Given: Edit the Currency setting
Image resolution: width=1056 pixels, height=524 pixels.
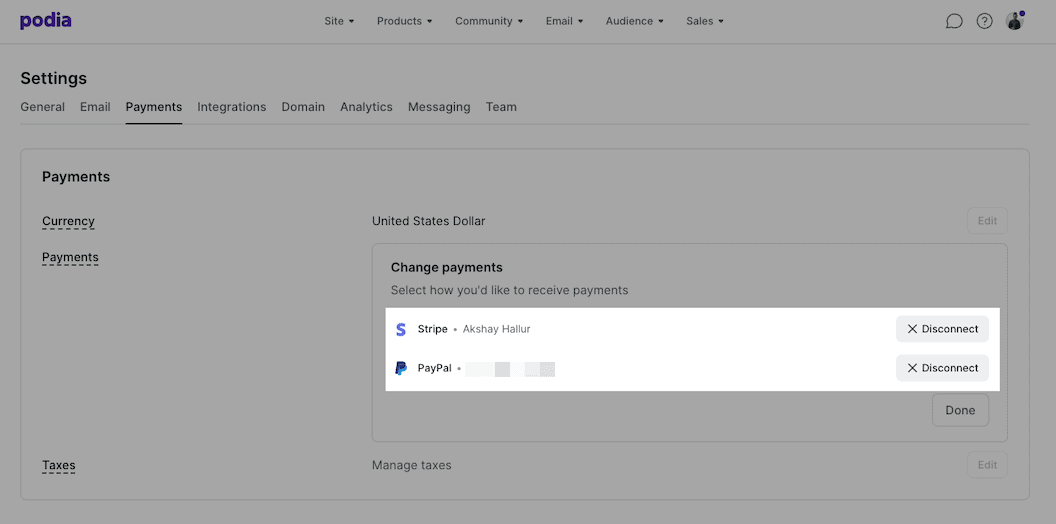Looking at the screenshot, I should coord(987,221).
